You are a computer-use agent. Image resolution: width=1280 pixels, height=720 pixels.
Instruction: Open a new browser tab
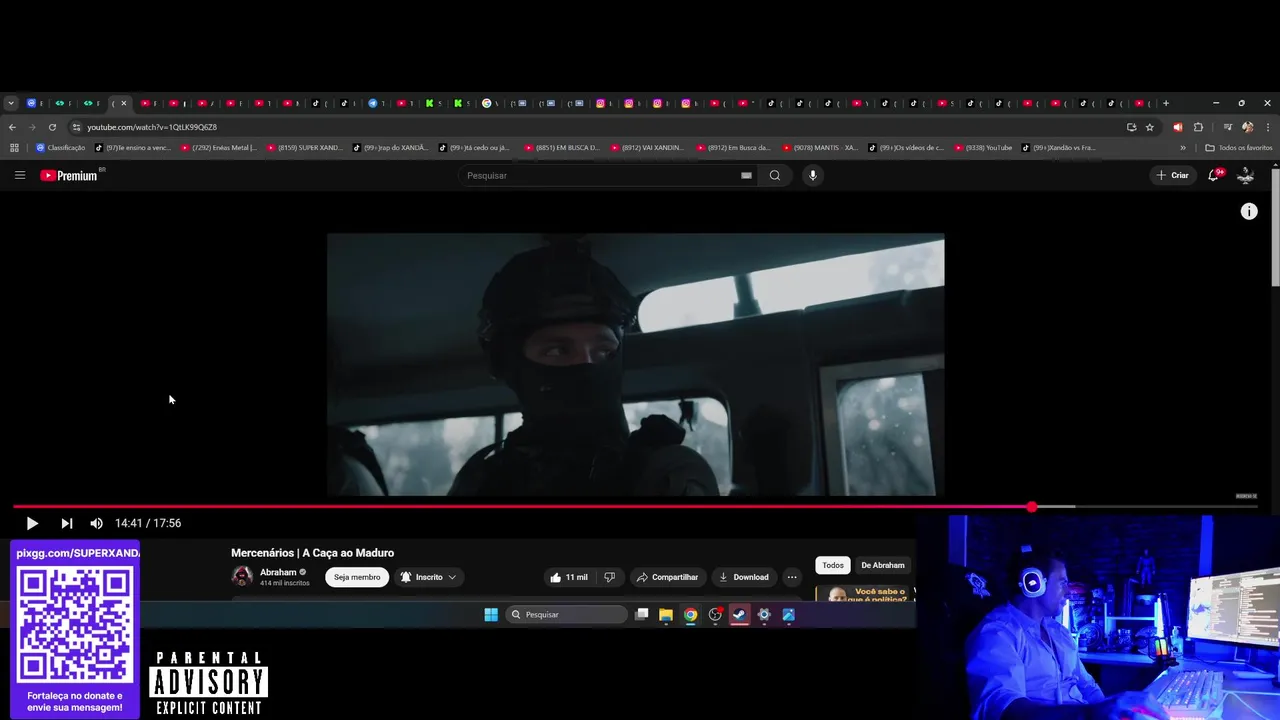[x=1166, y=103]
